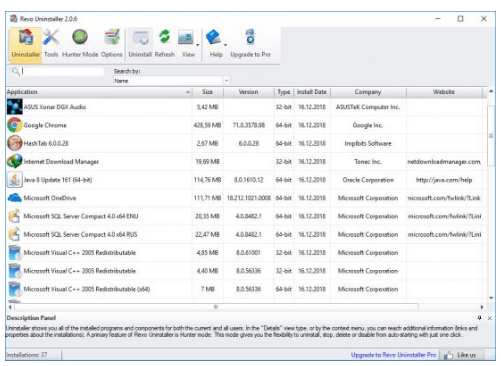Open the Help book icon

[214, 37]
